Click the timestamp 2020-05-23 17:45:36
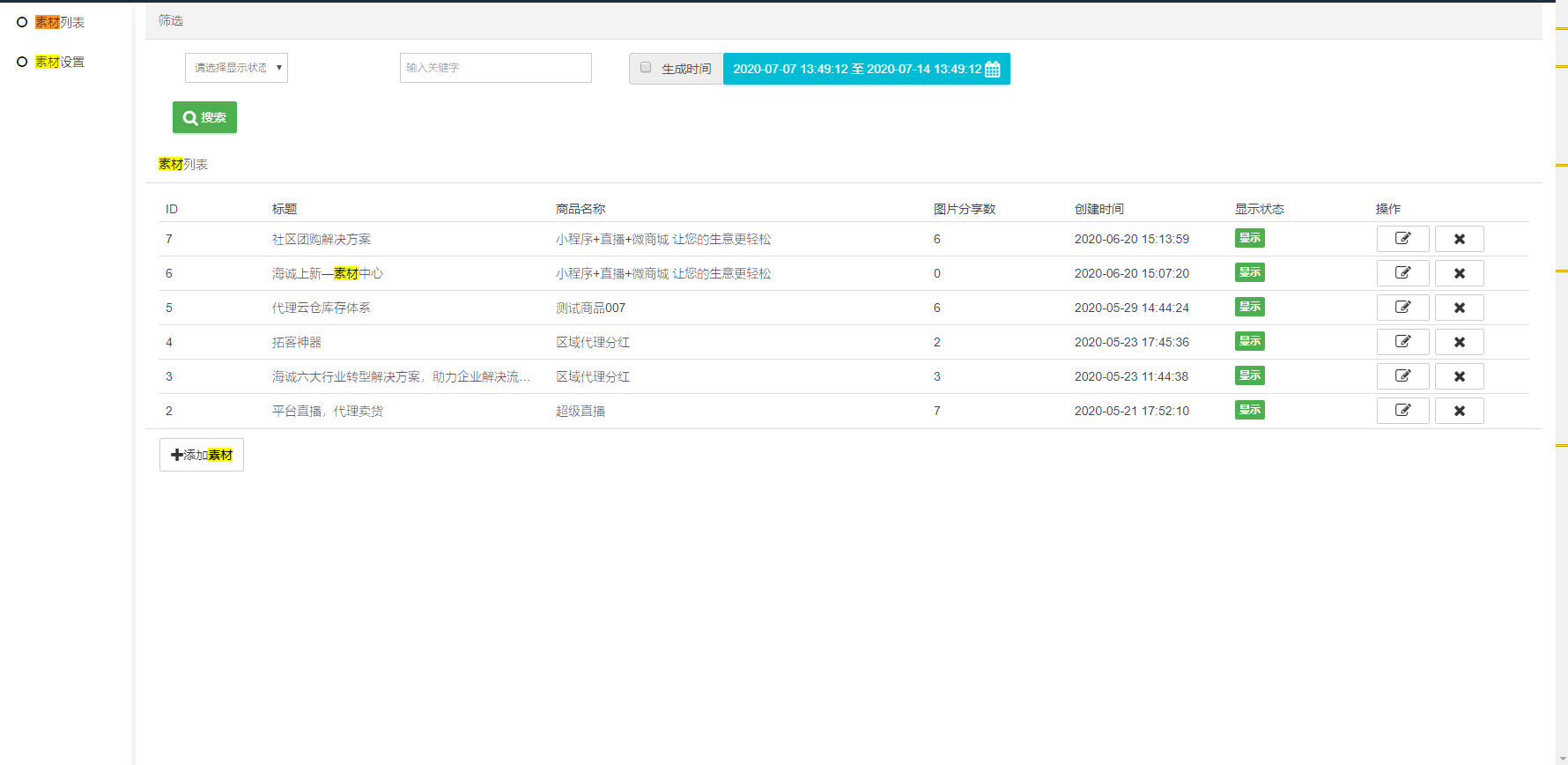The width and height of the screenshot is (1568, 765). (1132, 342)
